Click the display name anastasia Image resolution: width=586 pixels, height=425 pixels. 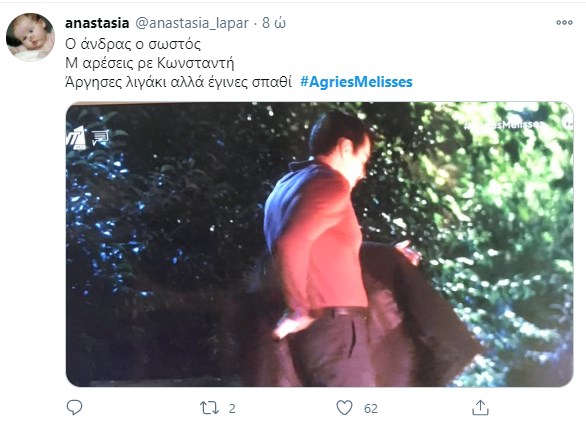[x=97, y=23]
